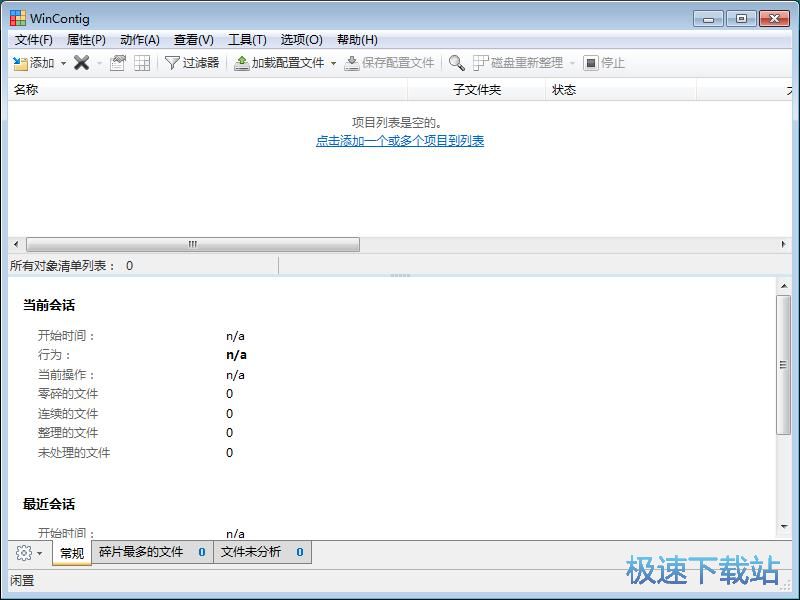Click the horizontal scrollbar of the file list

coord(190,243)
